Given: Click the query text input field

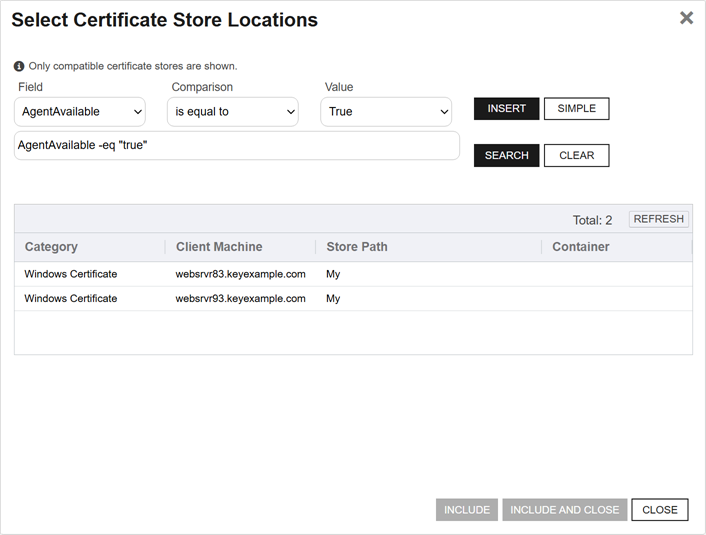Looking at the screenshot, I should coord(237,146).
